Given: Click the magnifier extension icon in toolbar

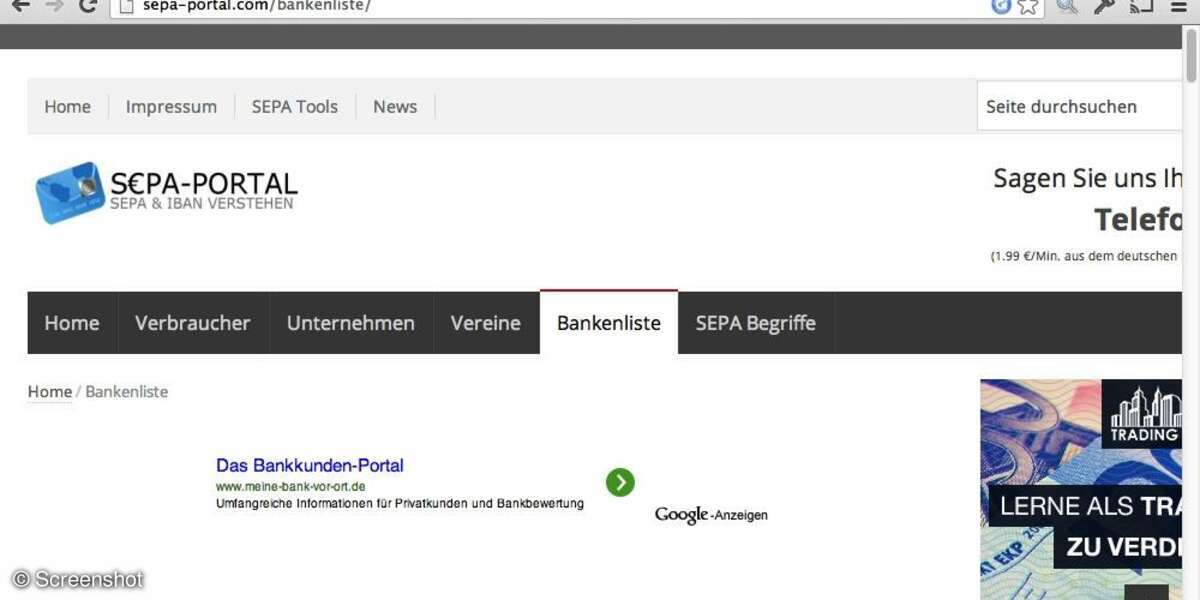Looking at the screenshot, I should [1067, 6].
